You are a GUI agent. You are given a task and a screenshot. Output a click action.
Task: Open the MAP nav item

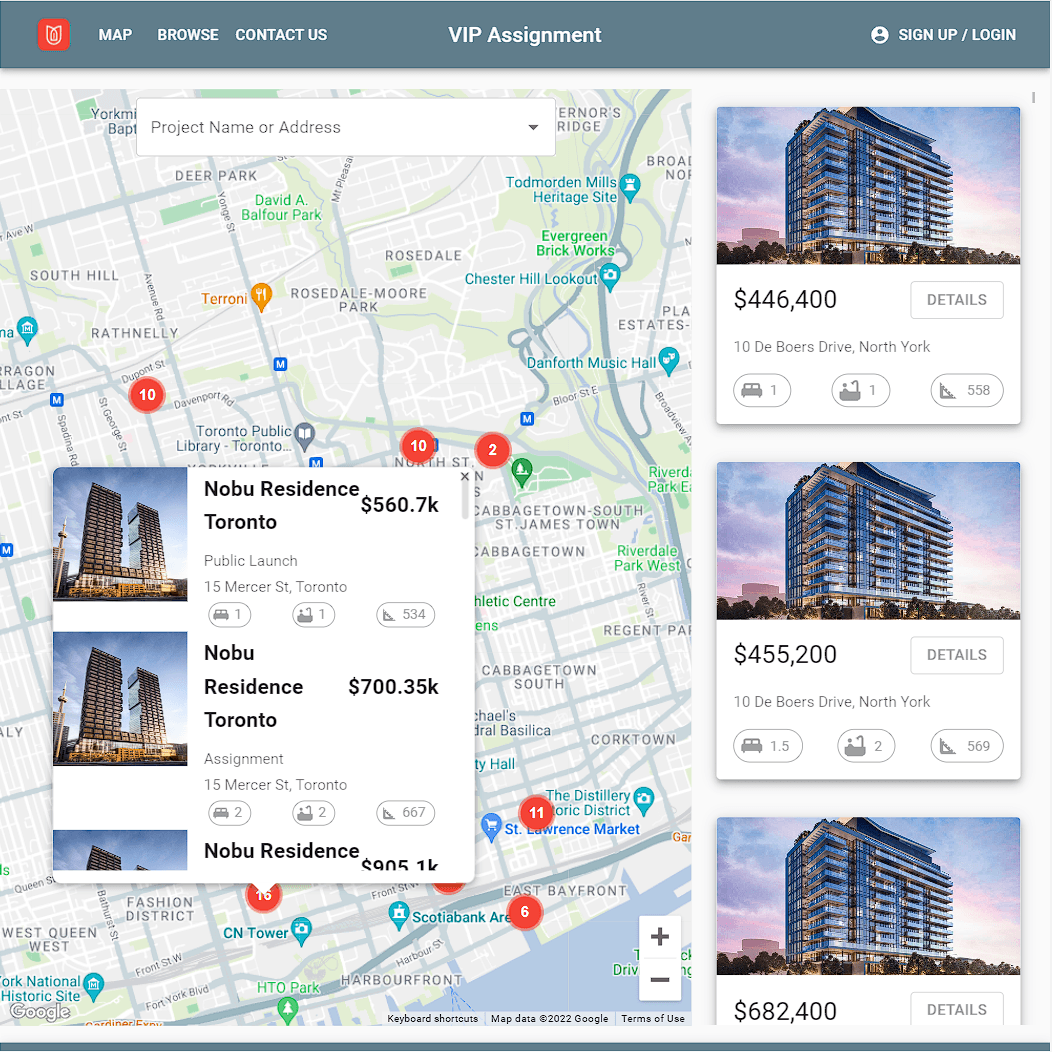point(115,35)
